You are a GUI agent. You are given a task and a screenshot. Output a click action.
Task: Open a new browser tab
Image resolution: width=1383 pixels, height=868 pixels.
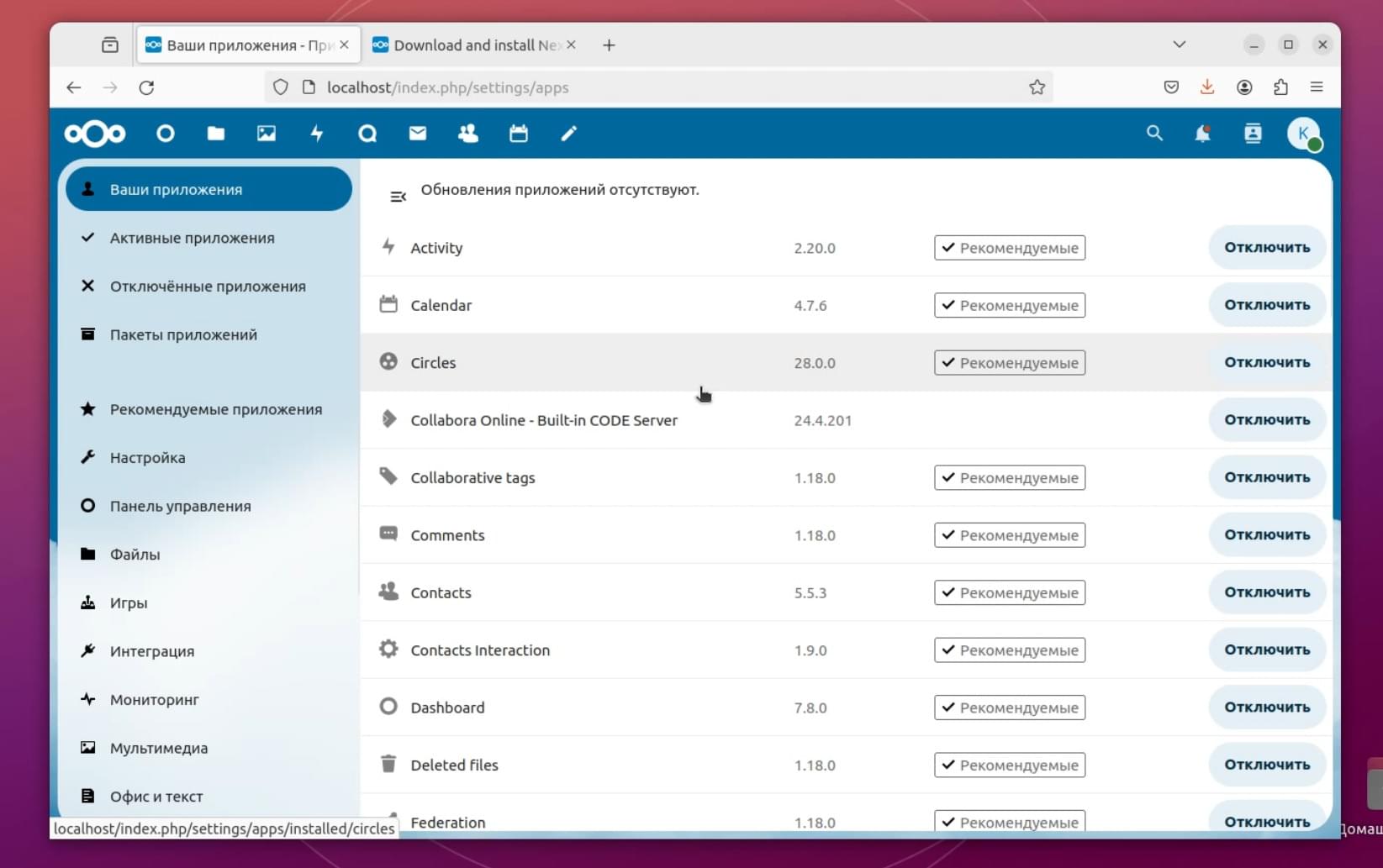pos(609,45)
